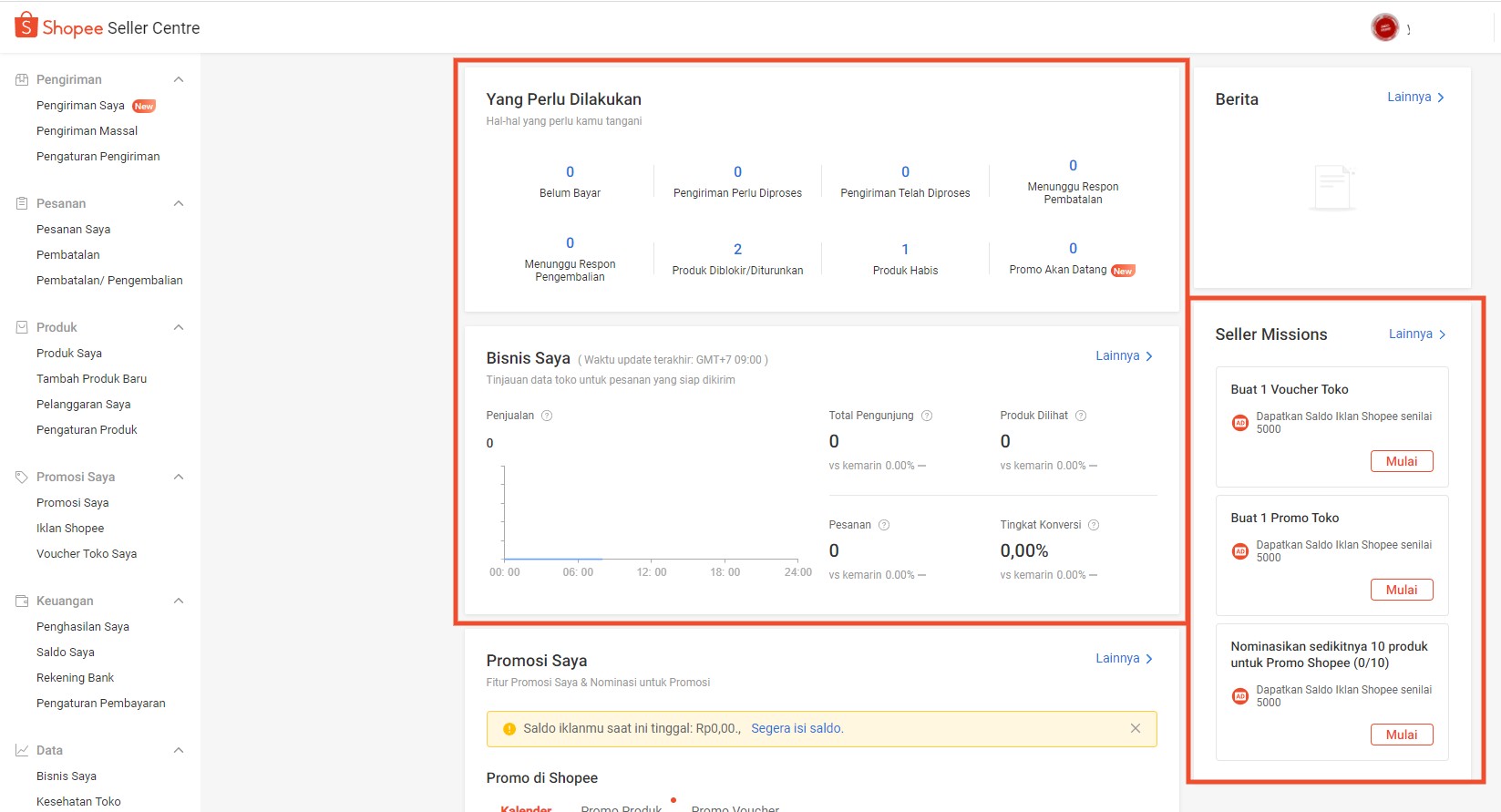The image size is (1501, 812).
Task: Click Segera isi saldo link
Action: [x=797, y=729]
